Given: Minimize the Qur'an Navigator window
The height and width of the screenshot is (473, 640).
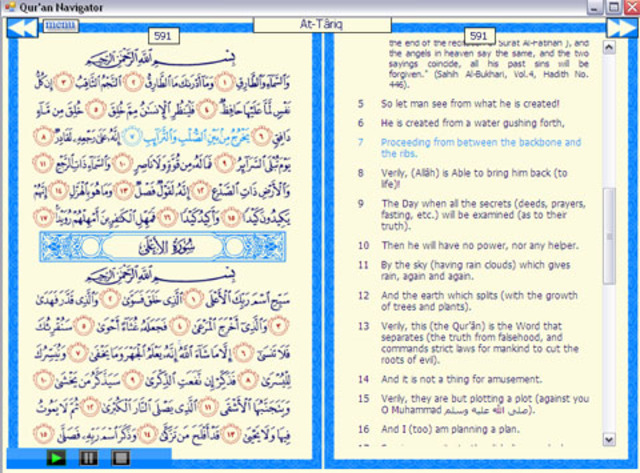Looking at the screenshot, I should point(596,7).
